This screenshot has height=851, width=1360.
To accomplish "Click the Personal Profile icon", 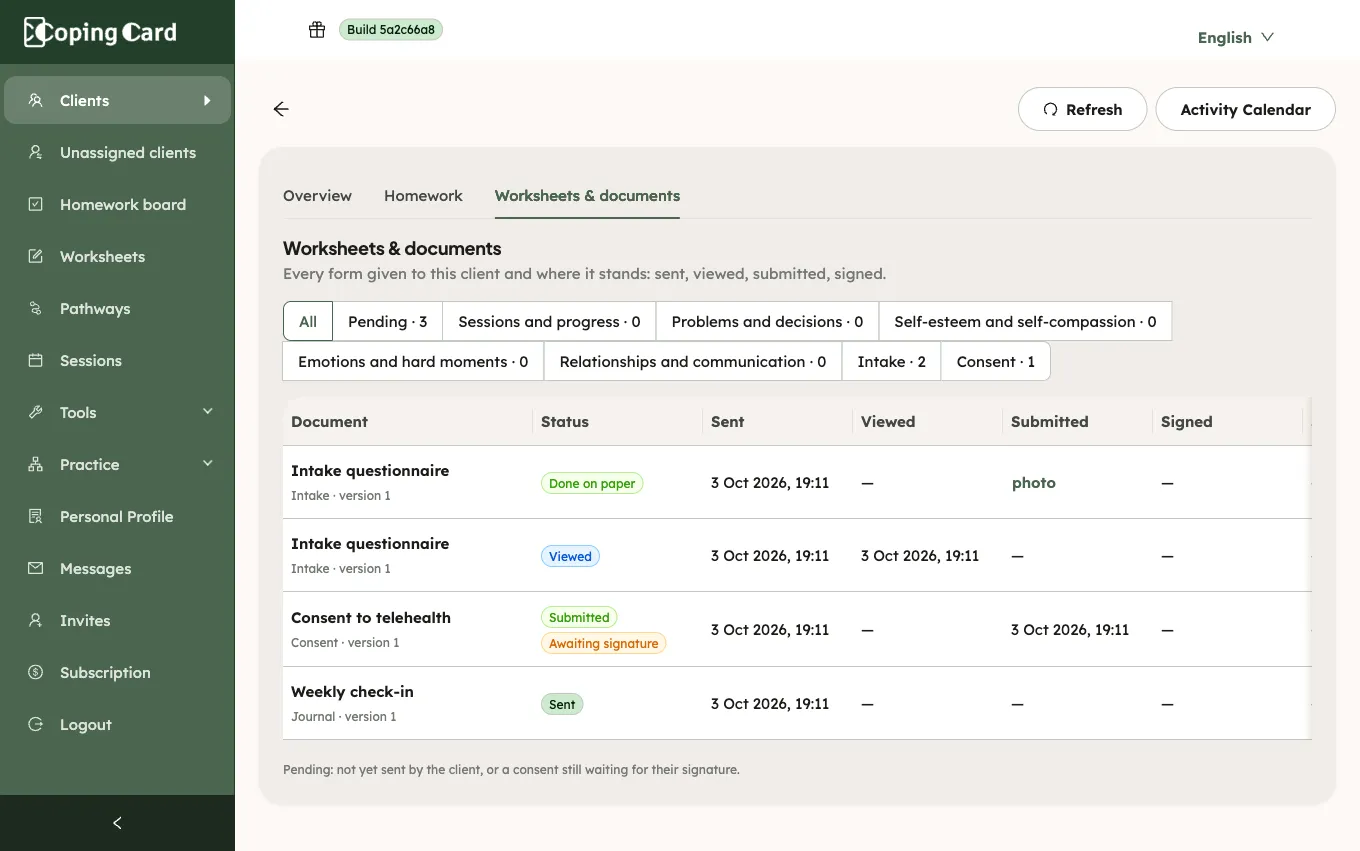I will 36,516.
